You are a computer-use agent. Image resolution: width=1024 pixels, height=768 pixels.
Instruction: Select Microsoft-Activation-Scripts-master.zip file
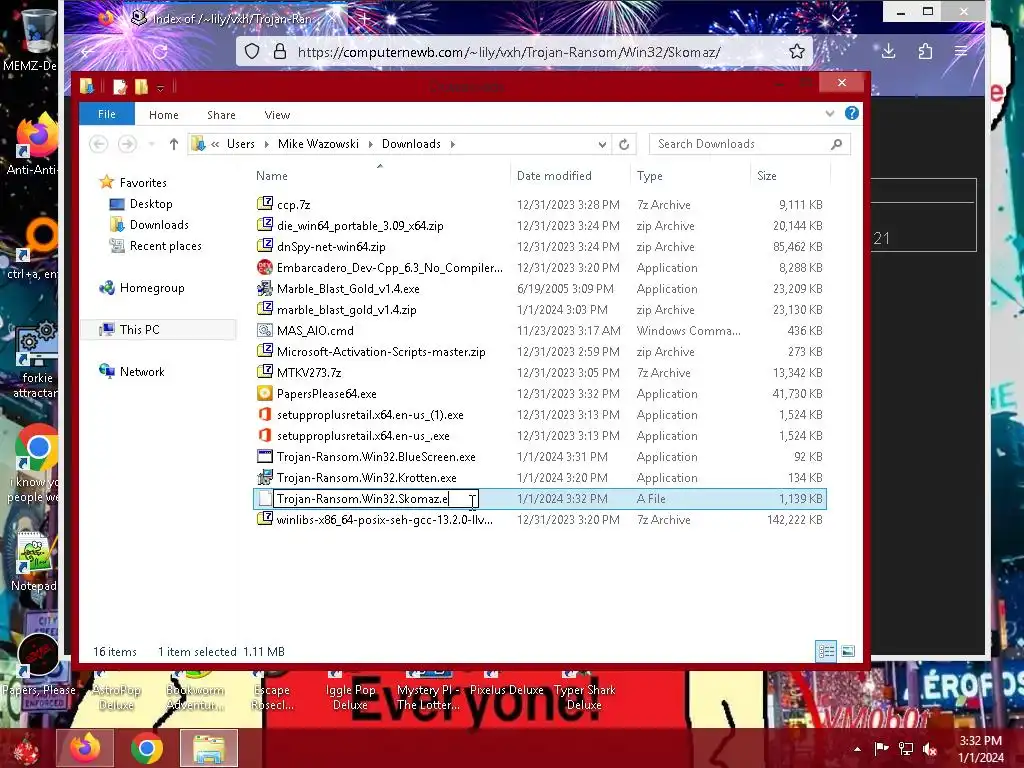pos(381,351)
